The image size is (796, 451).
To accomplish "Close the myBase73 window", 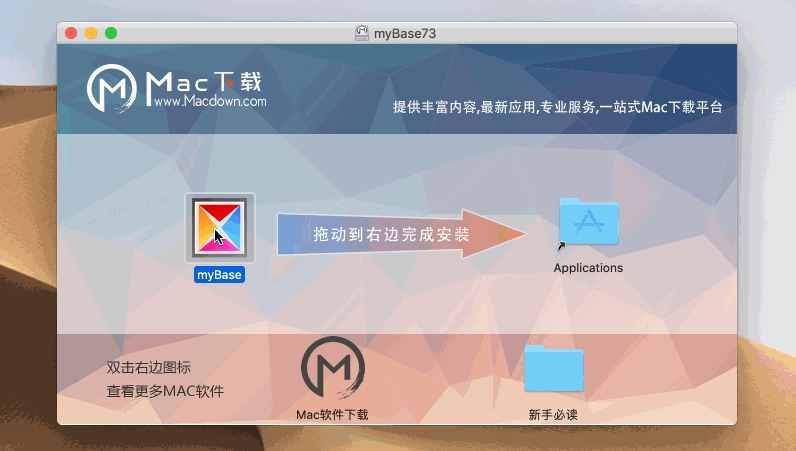I will tap(71, 33).
